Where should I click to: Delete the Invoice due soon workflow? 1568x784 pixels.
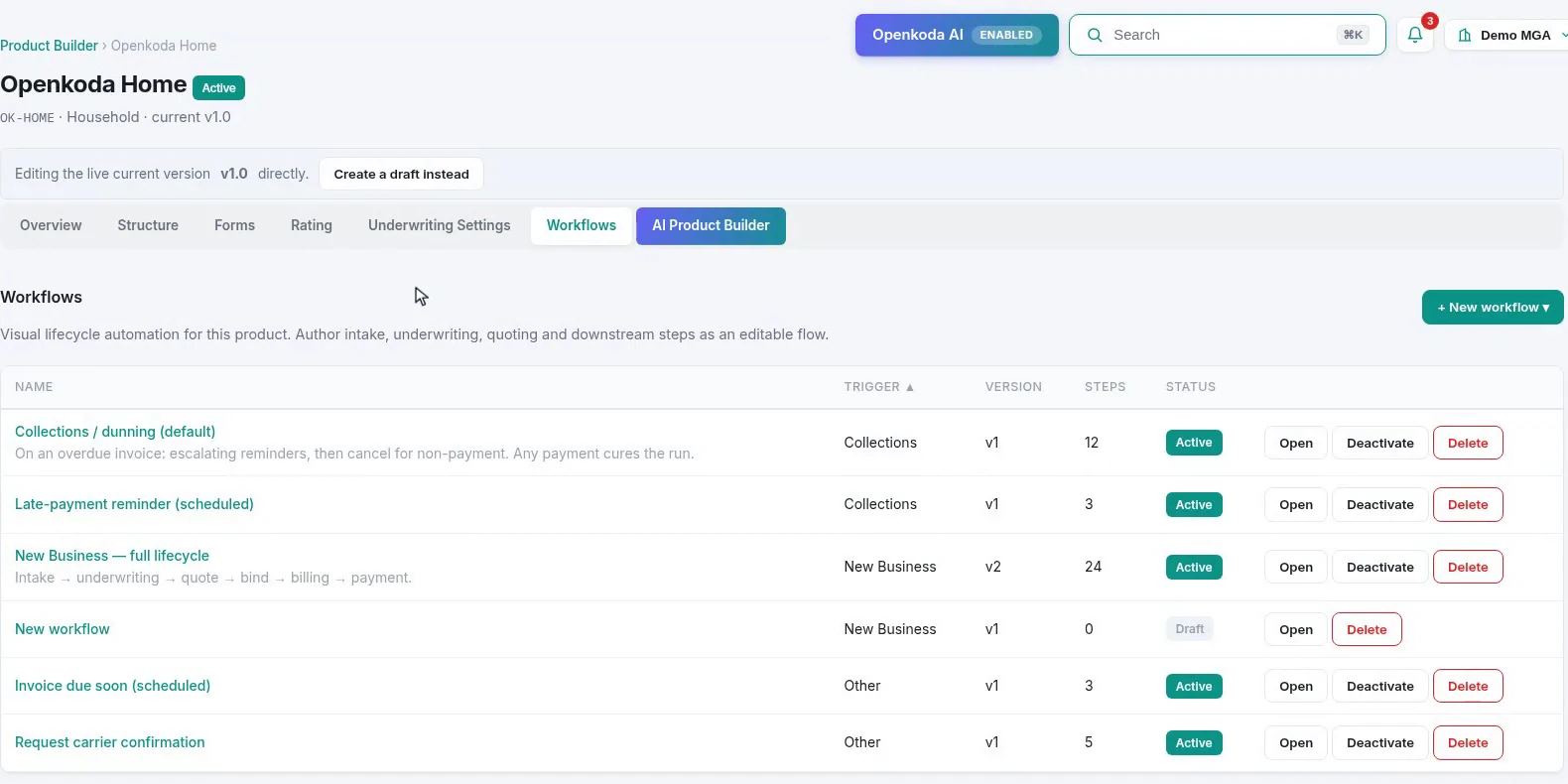coord(1468,686)
